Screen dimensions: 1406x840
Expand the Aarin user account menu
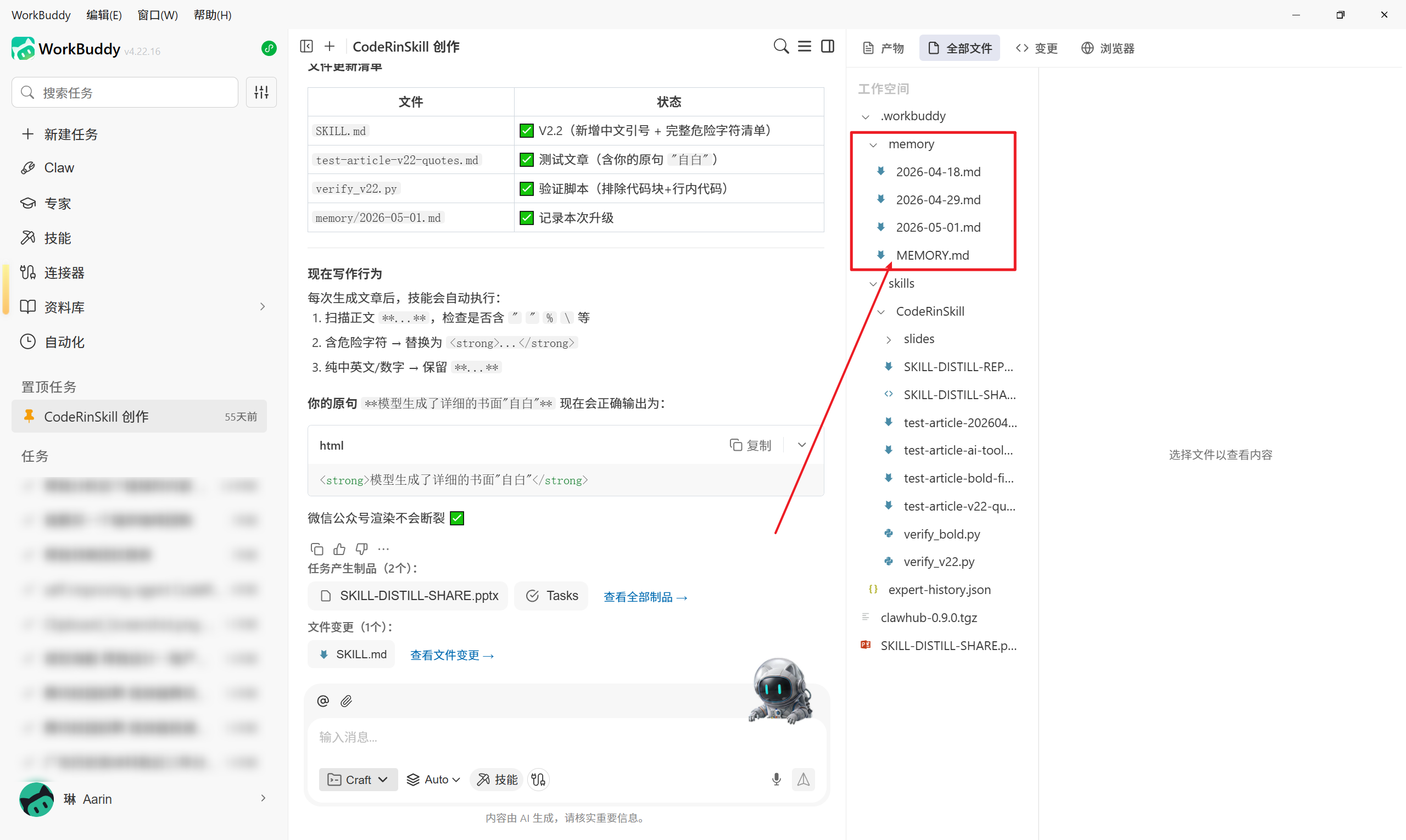click(x=263, y=798)
